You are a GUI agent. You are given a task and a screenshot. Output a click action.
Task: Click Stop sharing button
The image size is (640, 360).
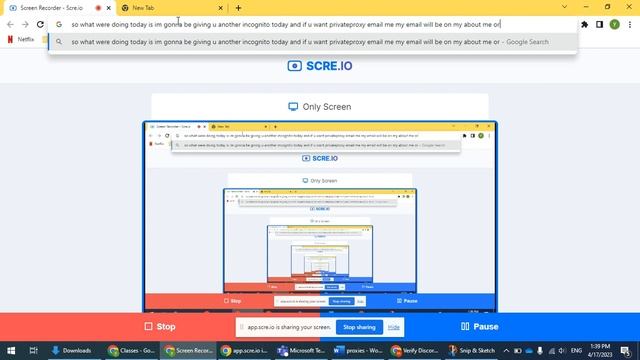pyautogui.click(x=359, y=327)
